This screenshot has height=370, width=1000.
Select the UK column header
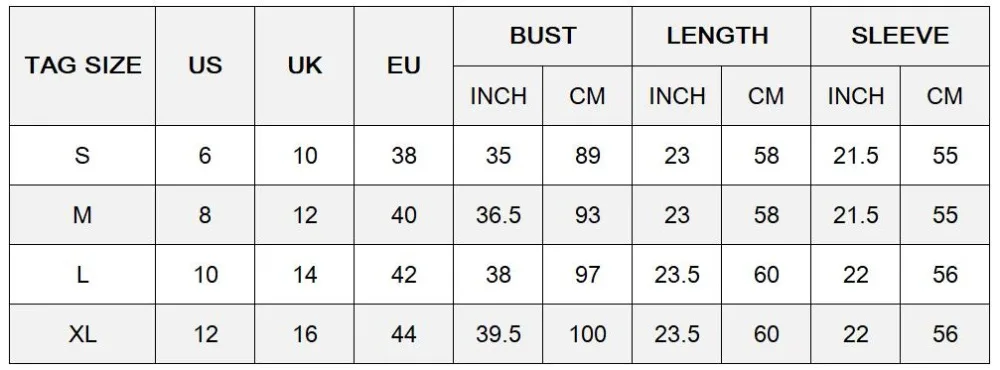[304, 66]
